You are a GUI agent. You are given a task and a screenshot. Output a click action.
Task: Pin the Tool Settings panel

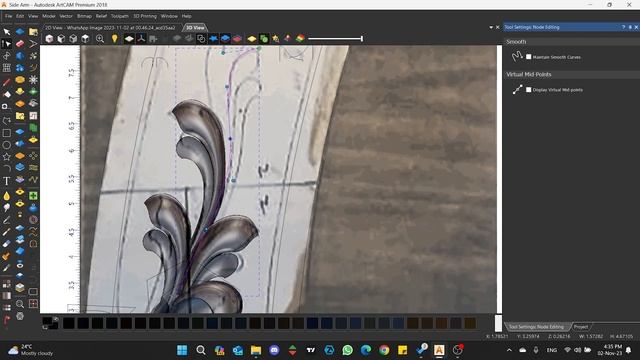pyautogui.click(x=630, y=27)
